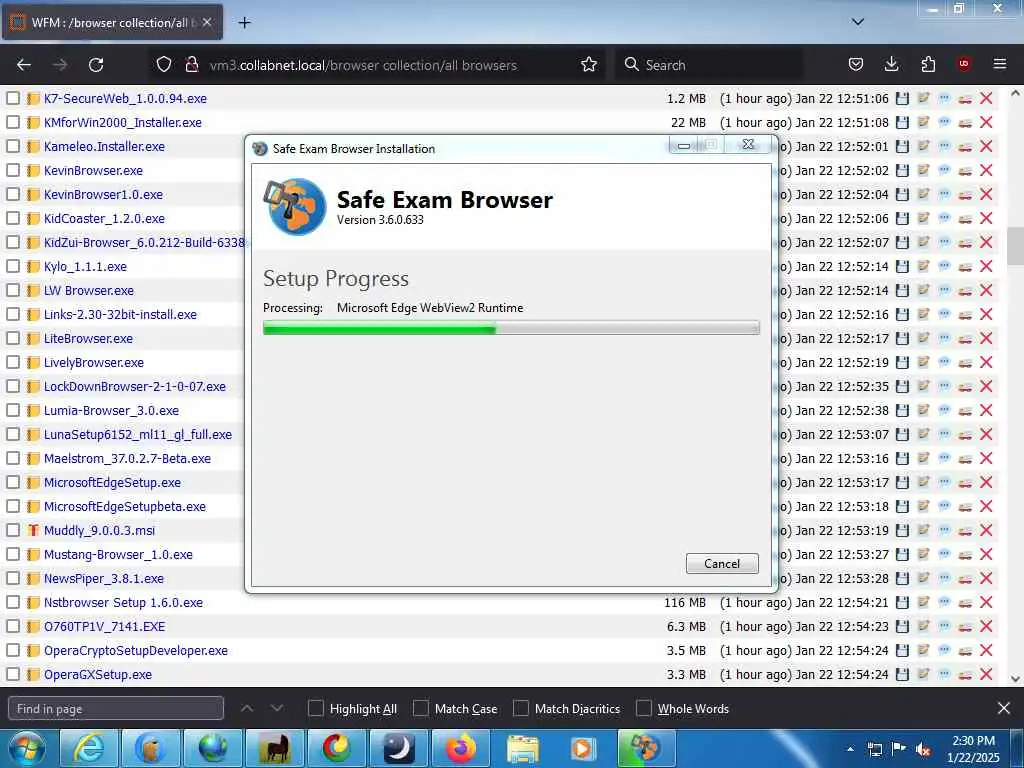
Task: Open LockDownBrowser-2-1-0-07.exe file link
Action: [135, 387]
